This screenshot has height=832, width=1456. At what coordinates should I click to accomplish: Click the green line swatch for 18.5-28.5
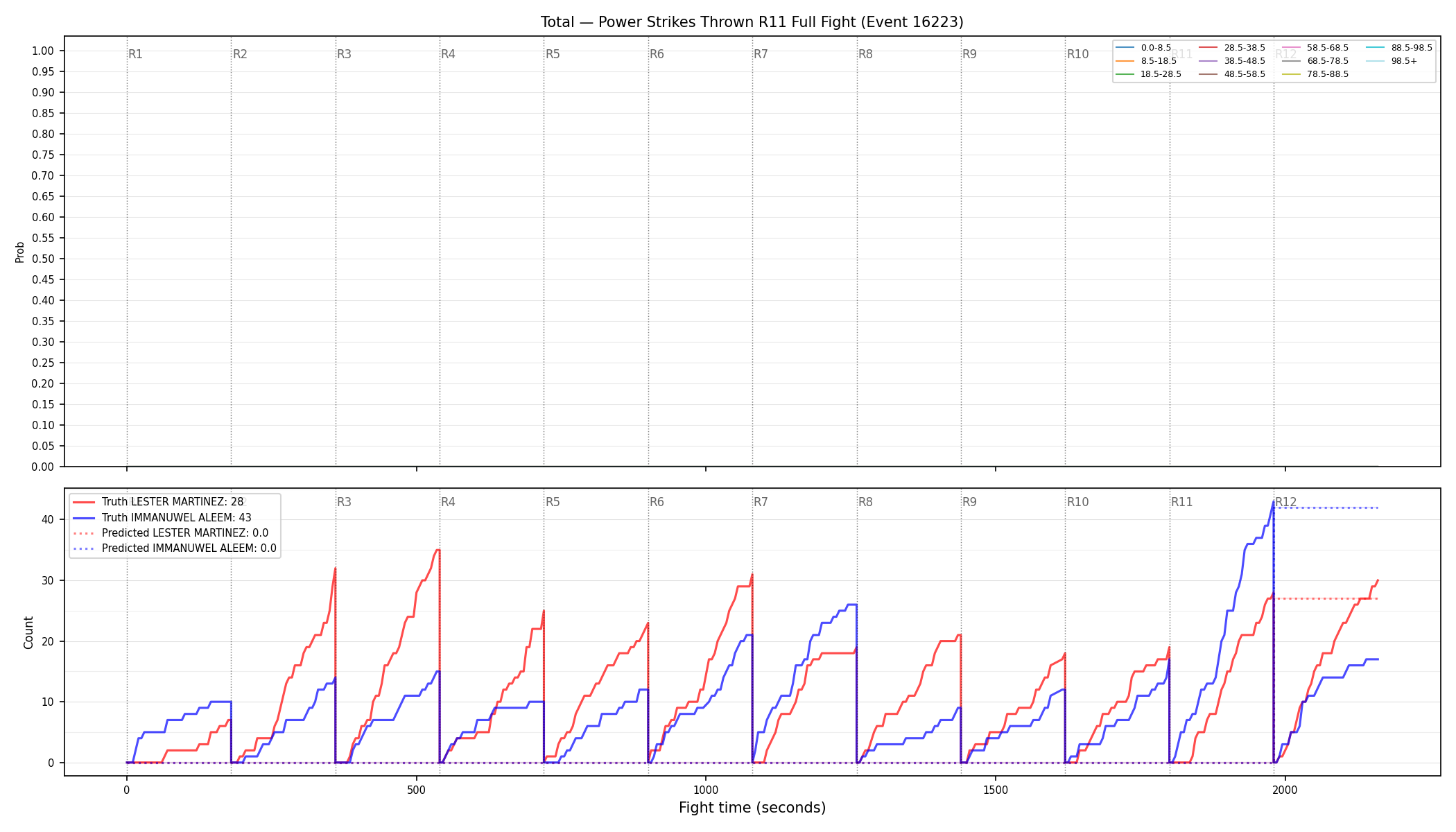coord(1125,74)
